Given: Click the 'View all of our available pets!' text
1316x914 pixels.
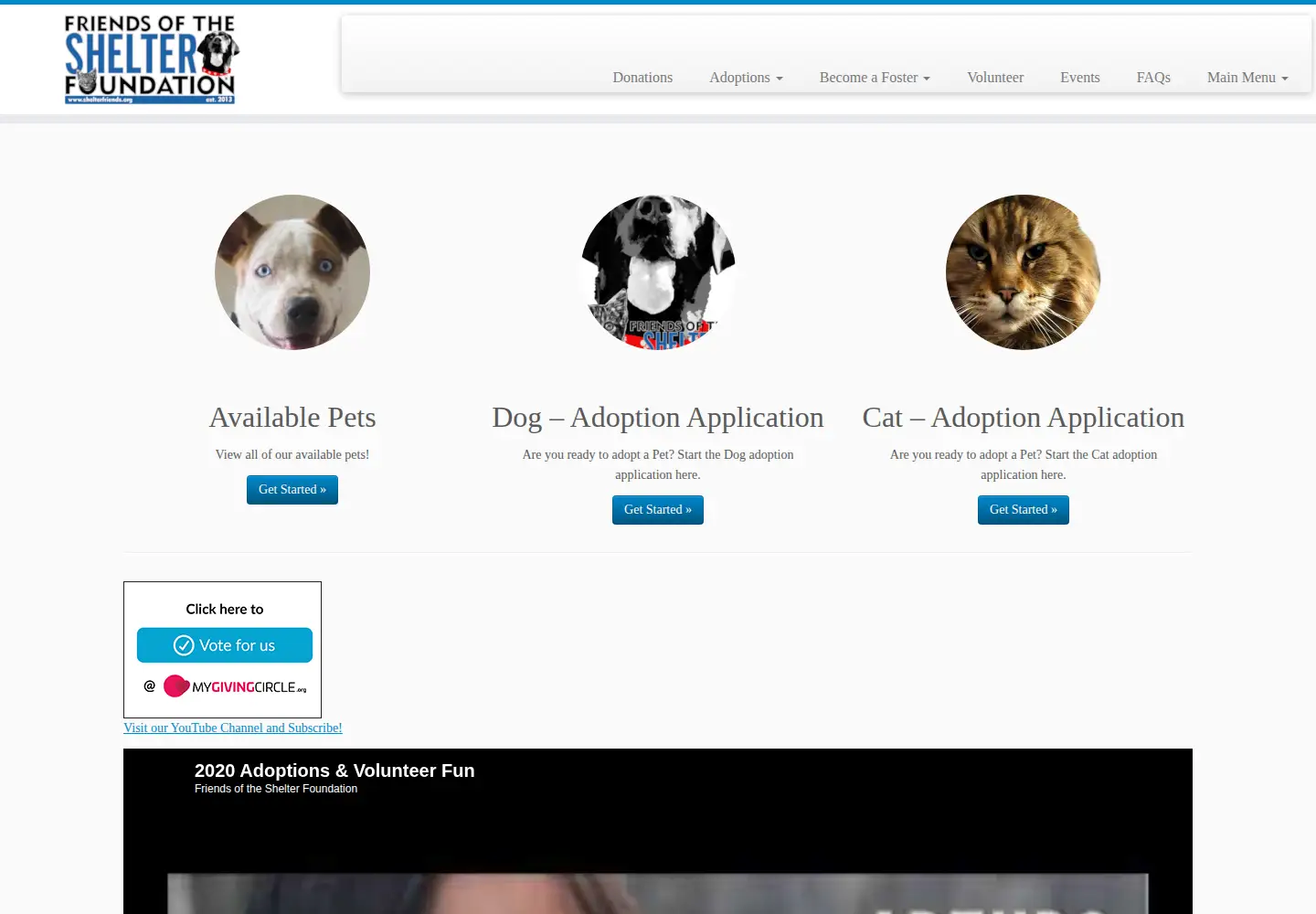Looking at the screenshot, I should point(292,454).
